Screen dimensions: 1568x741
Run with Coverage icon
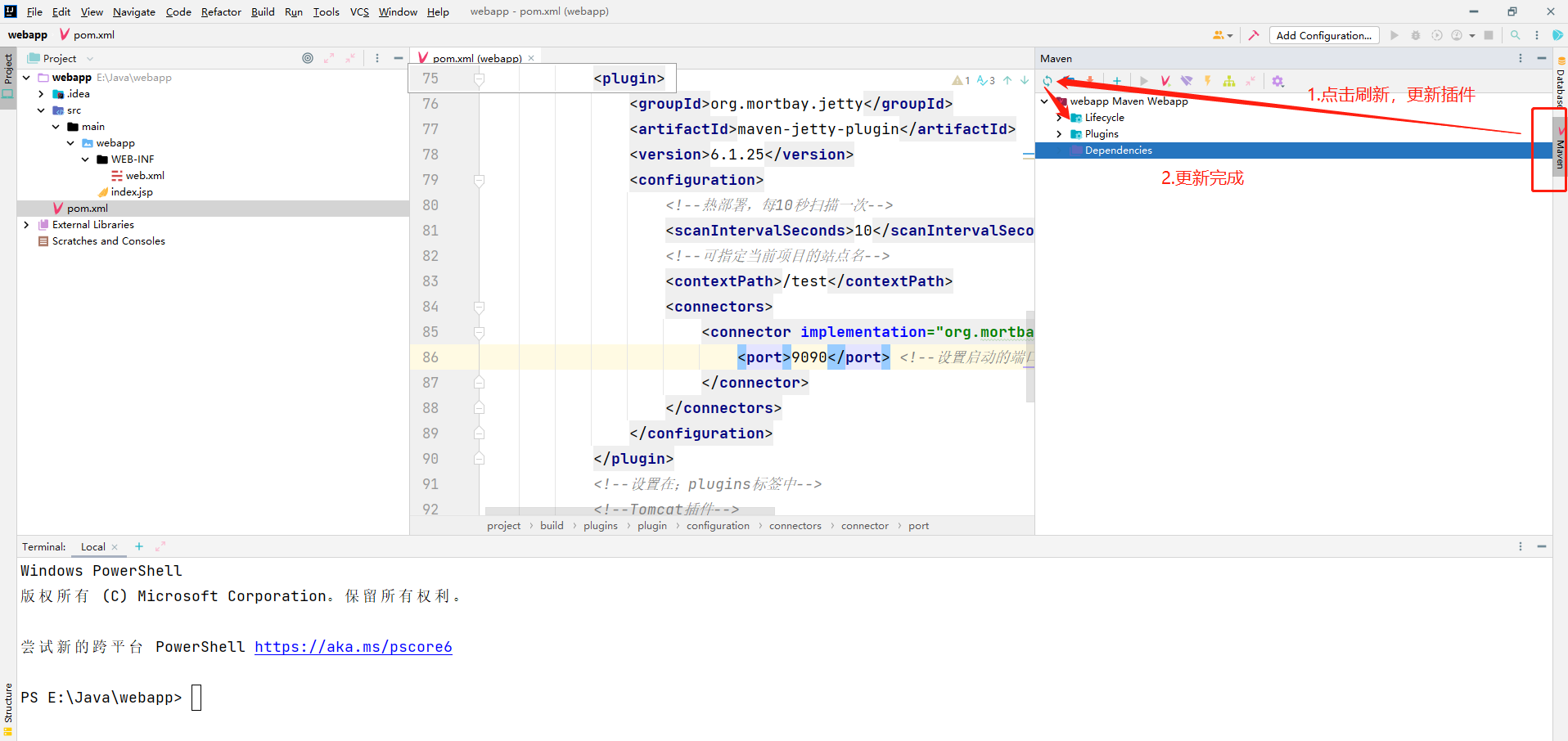[x=1437, y=35]
